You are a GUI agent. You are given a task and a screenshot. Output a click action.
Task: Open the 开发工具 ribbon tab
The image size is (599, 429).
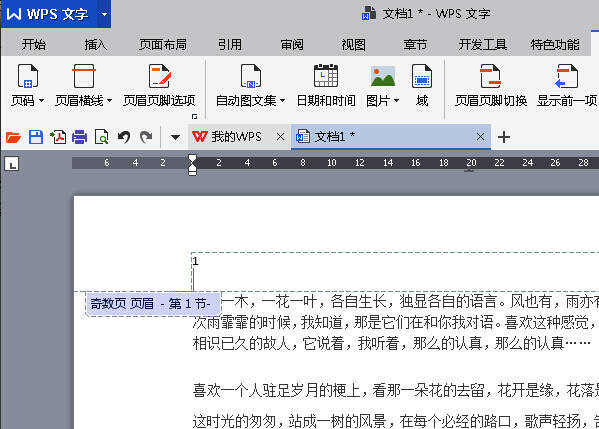pos(483,45)
